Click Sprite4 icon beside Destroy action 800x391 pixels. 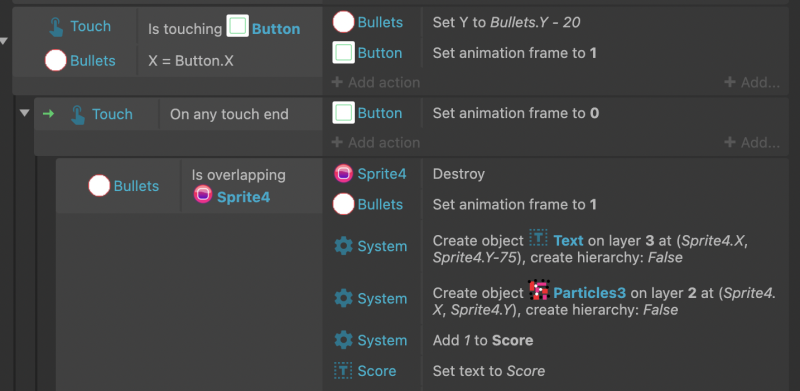343,174
